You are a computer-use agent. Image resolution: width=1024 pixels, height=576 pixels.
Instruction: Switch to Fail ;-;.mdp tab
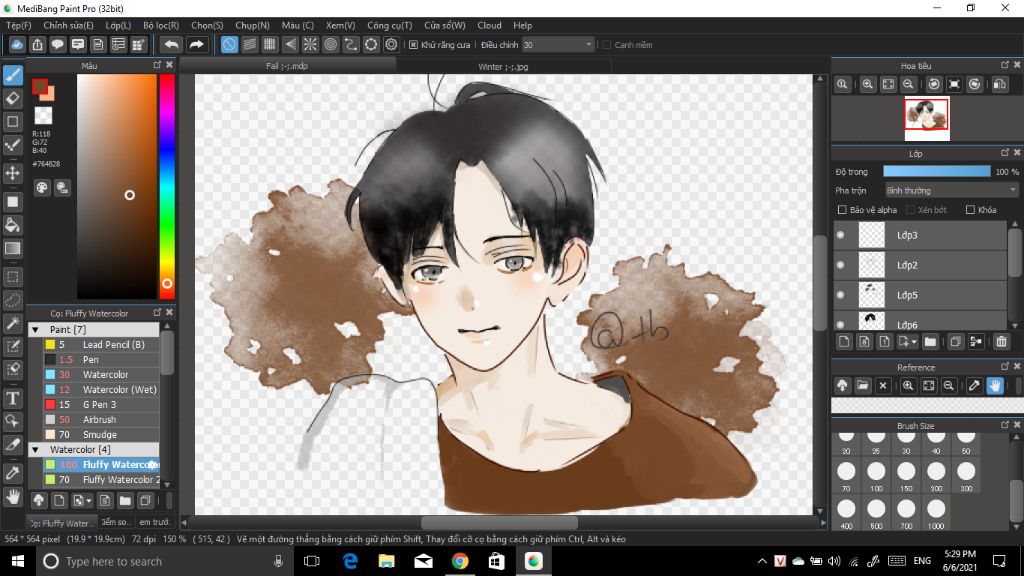click(x=287, y=66)
